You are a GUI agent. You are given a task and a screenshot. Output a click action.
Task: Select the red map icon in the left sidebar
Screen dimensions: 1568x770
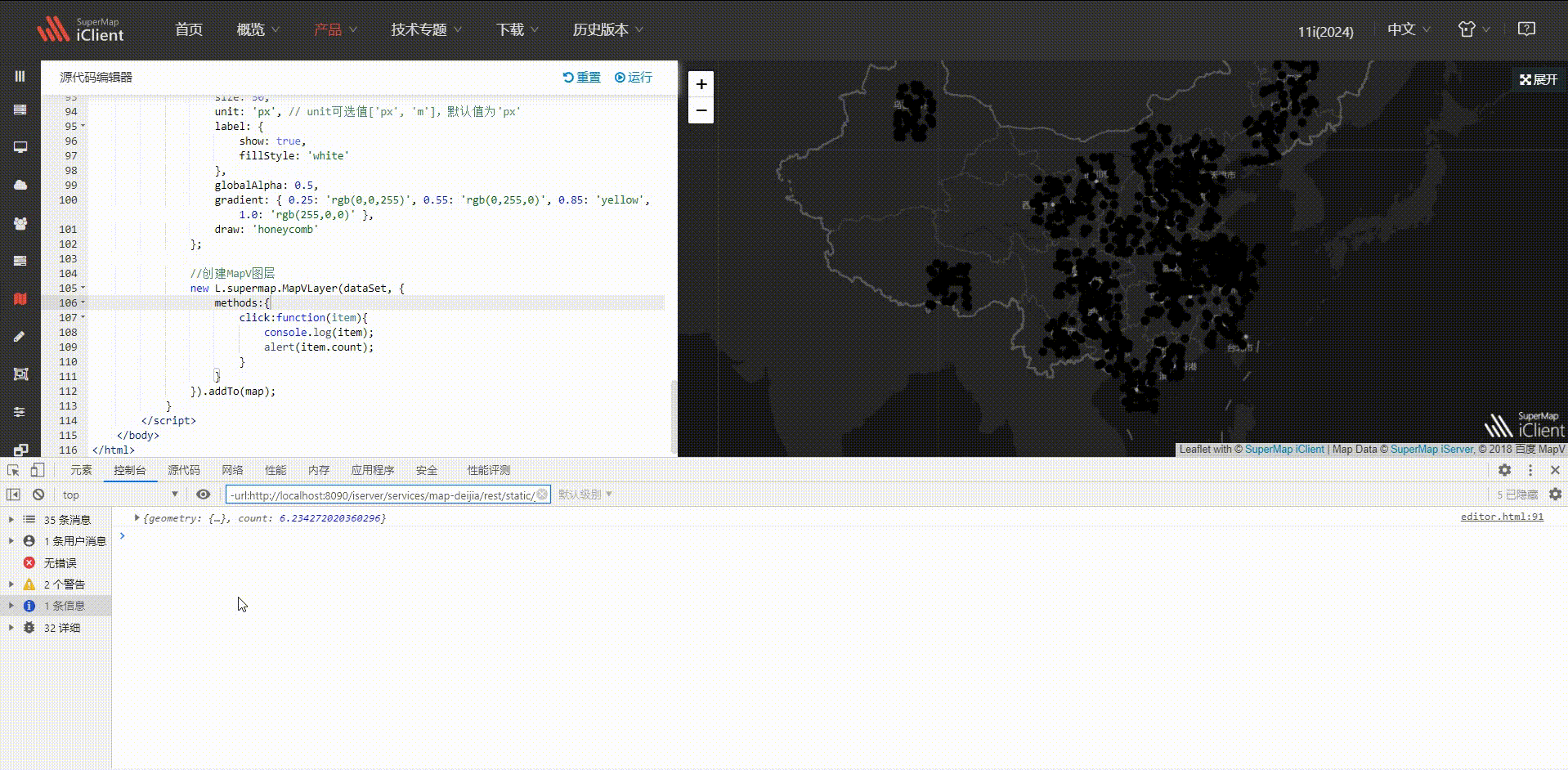point(20,298)
